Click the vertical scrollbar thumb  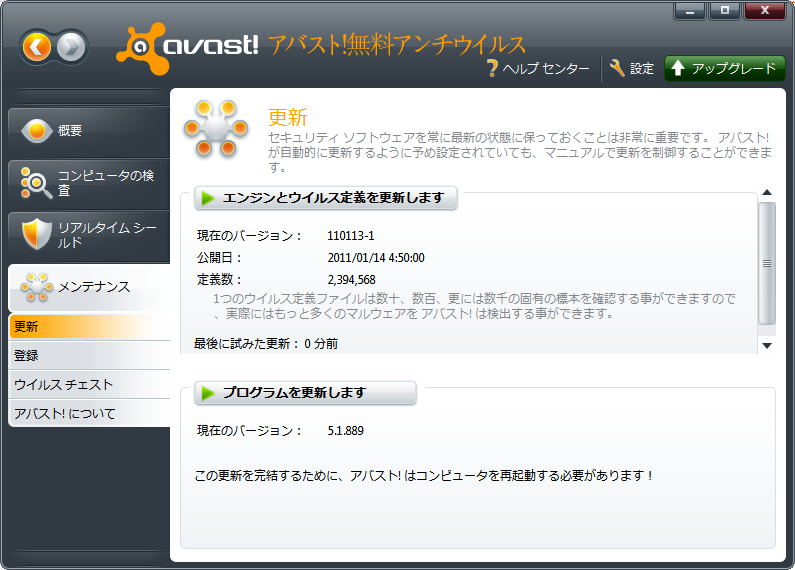pyautogui.click(x=767, y=264)
